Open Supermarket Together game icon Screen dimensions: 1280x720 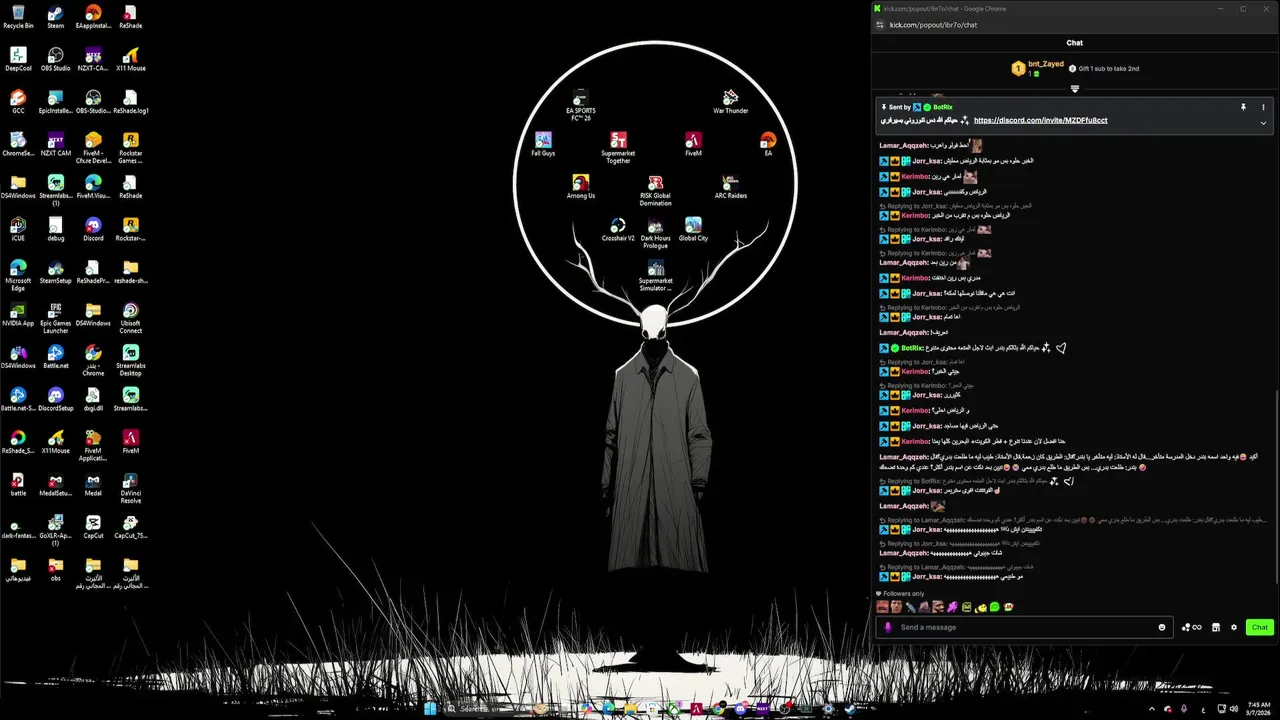pos(618,148)
